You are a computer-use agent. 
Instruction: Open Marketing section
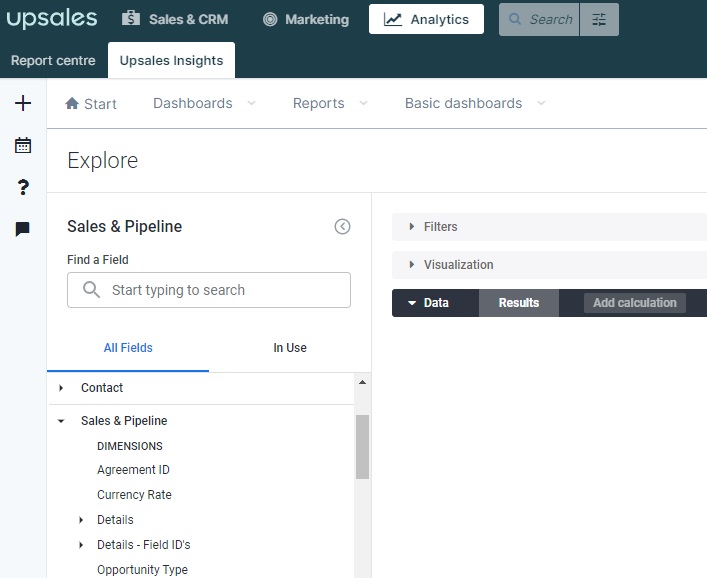[306, 19]
